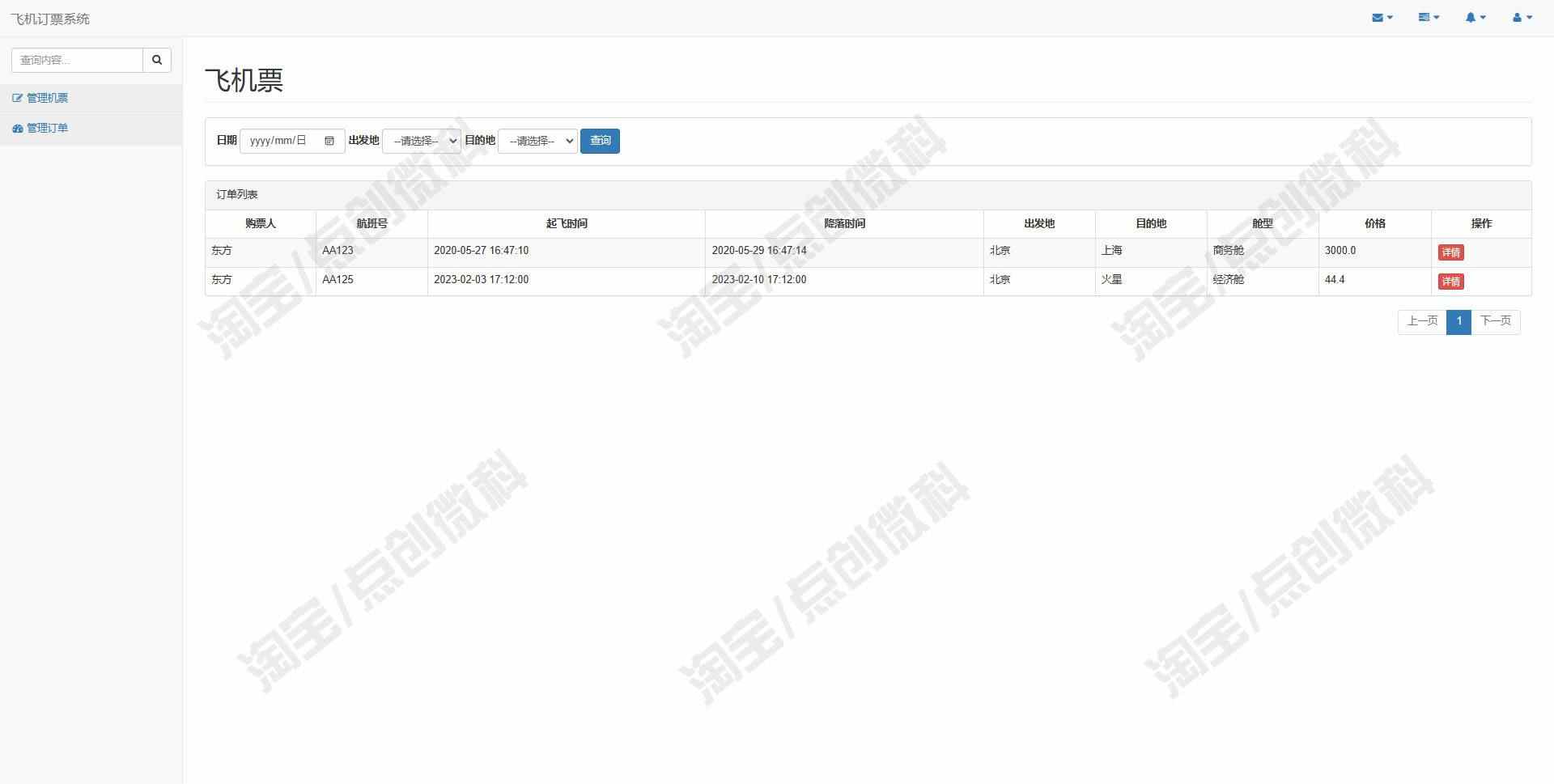This screenshot has width=1554, height=784.
Task: Open 管理订单 in the sidebar
Action: pyautogui.click(x=47, y=128)
